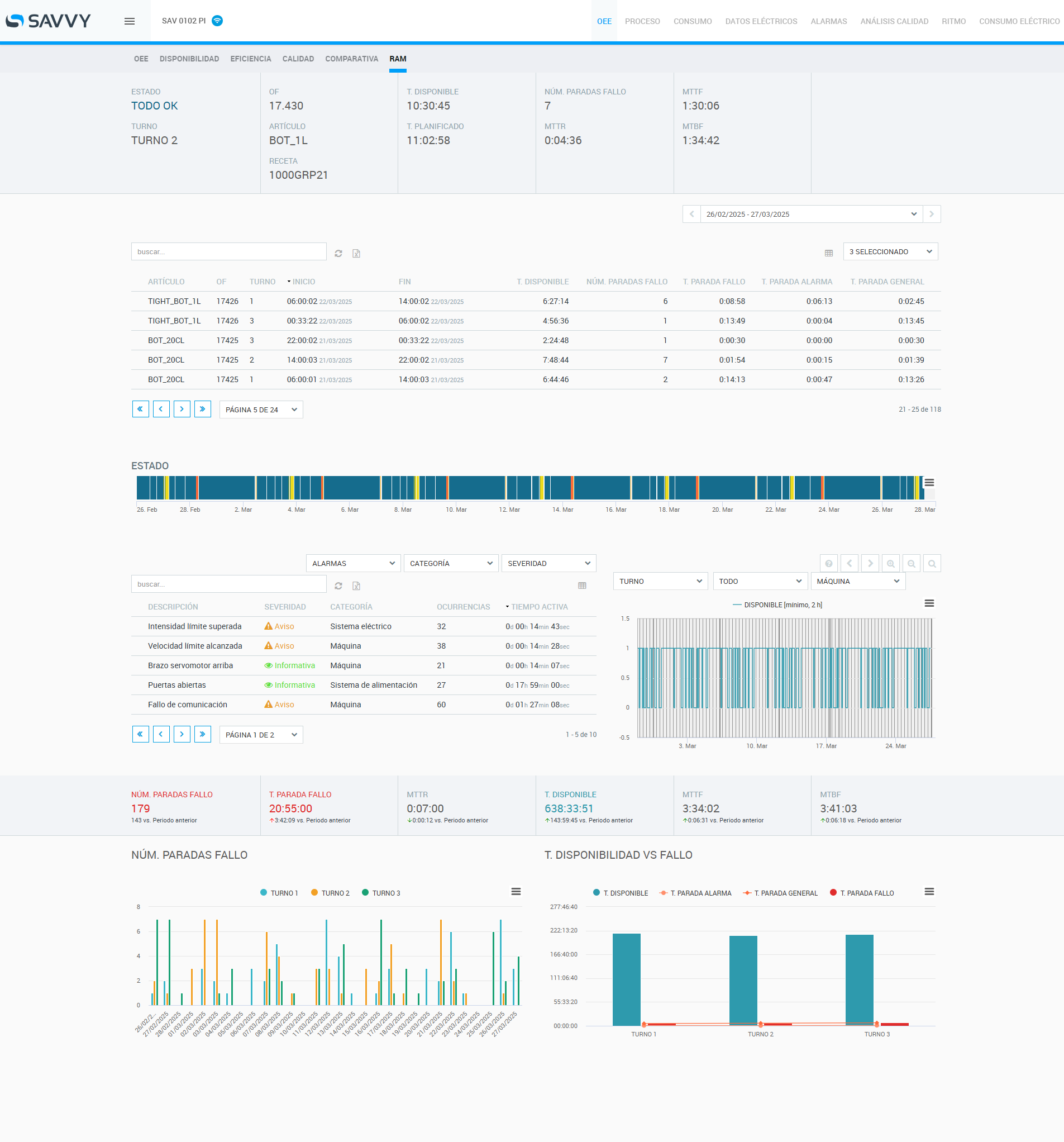Open the PÁGINA 5 DE 24 page selector
The height and width of the screenshot is (1142, 1064).
coord(261,410)
